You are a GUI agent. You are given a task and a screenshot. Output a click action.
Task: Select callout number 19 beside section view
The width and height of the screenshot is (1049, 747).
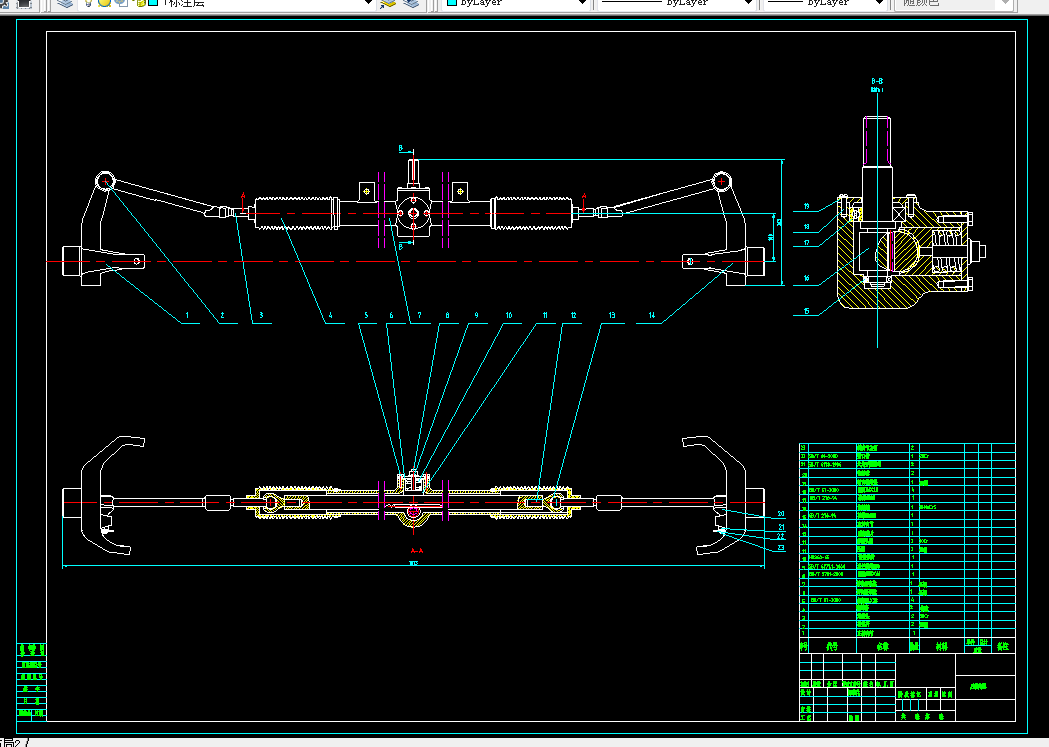(x=807, y=207)
